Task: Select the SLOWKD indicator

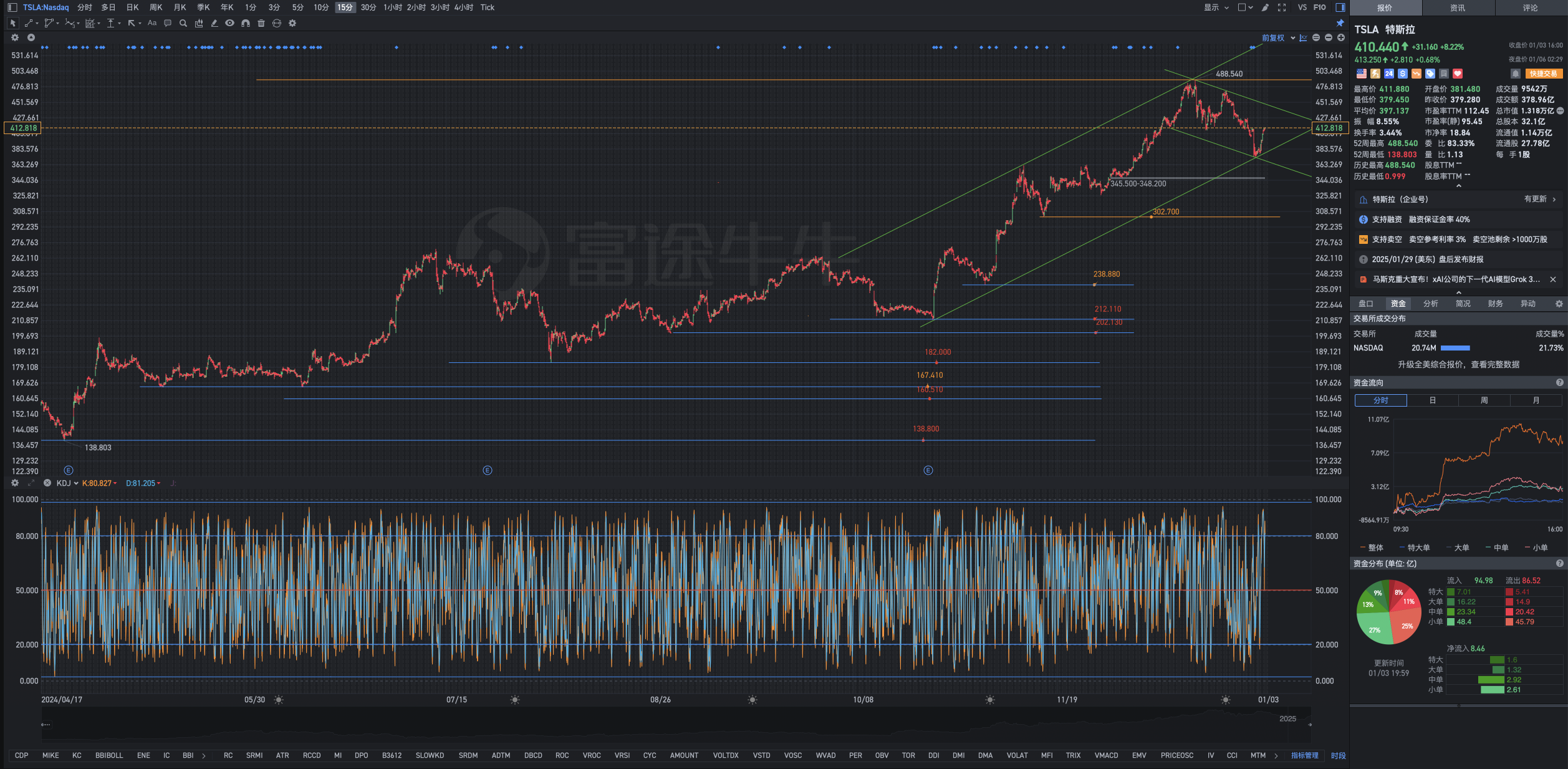Action: coord(430,755)
